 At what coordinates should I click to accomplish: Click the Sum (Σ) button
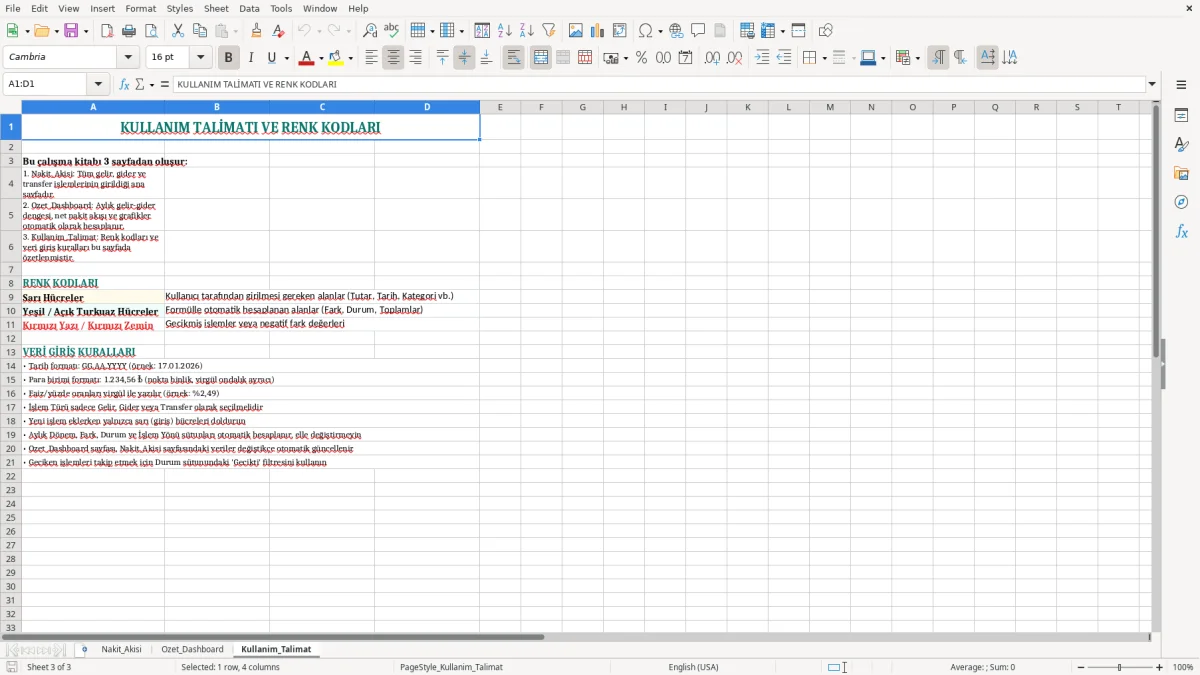(x=140, y=85)
